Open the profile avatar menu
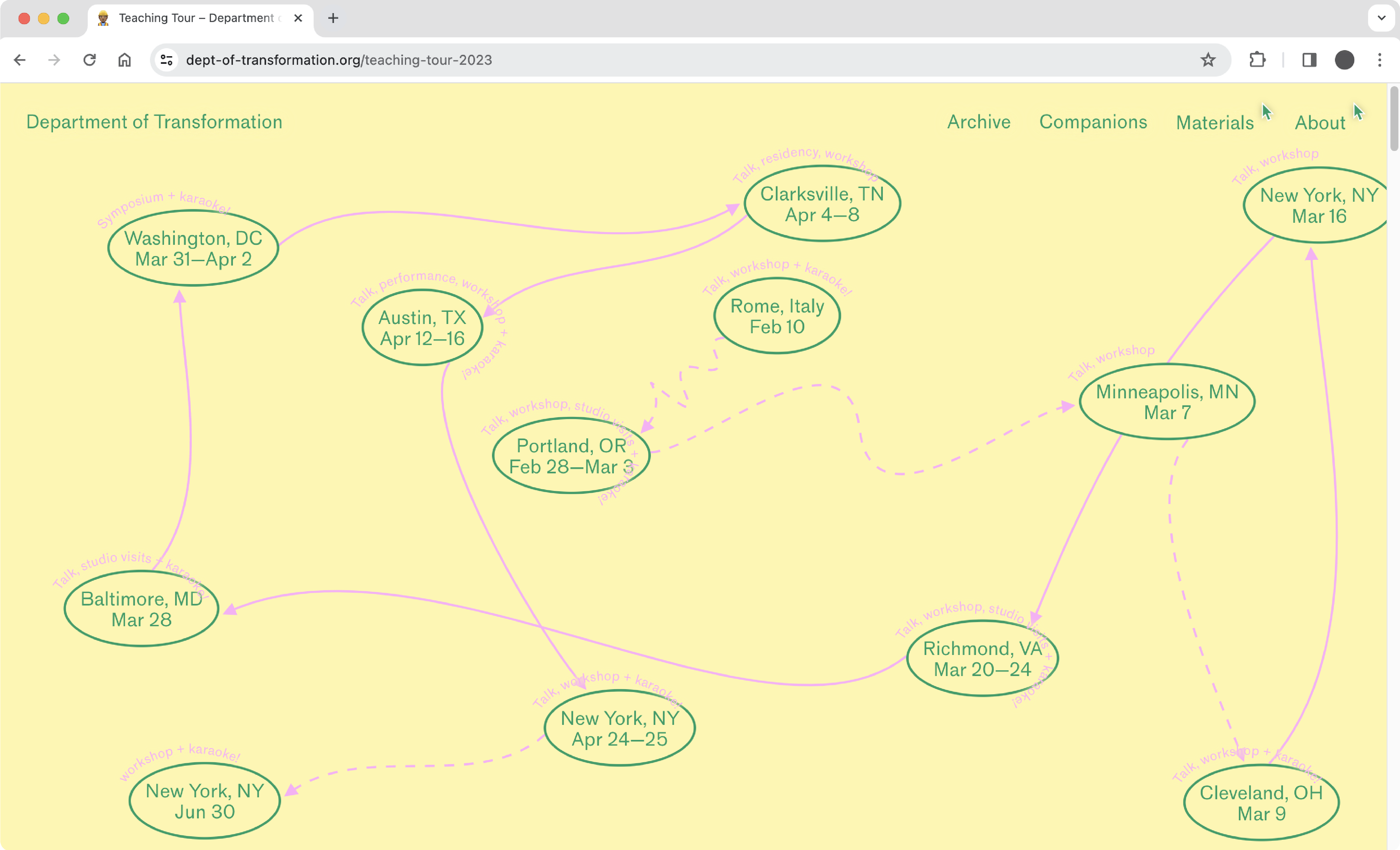This screenshot has height=850, width=1400. [1344, 60]
